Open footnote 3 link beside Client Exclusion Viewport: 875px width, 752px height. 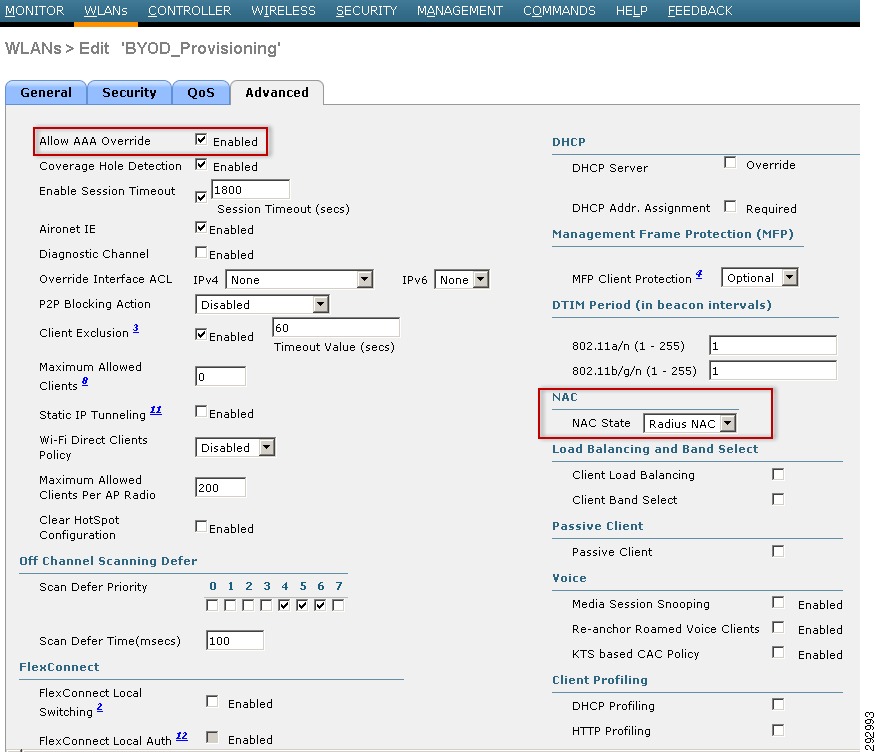click(136, 329)
